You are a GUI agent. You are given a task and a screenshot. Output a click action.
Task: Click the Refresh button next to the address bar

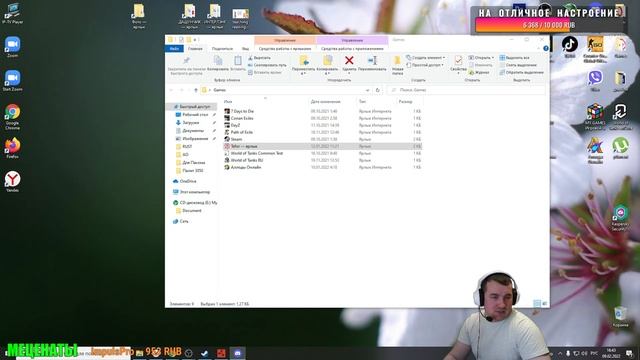(378, 90)
